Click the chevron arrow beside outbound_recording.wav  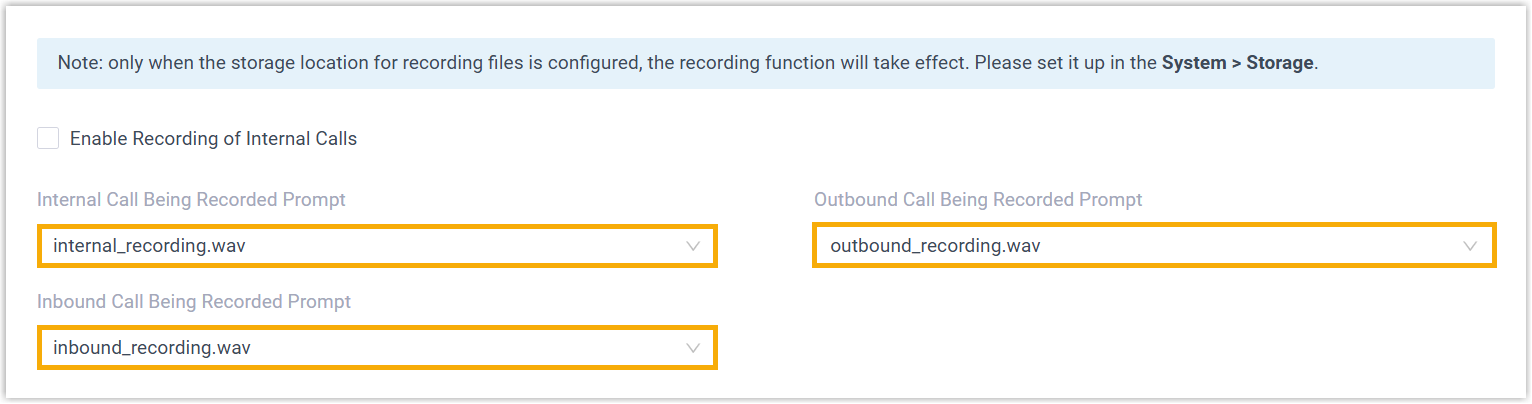click(1470, 246)
